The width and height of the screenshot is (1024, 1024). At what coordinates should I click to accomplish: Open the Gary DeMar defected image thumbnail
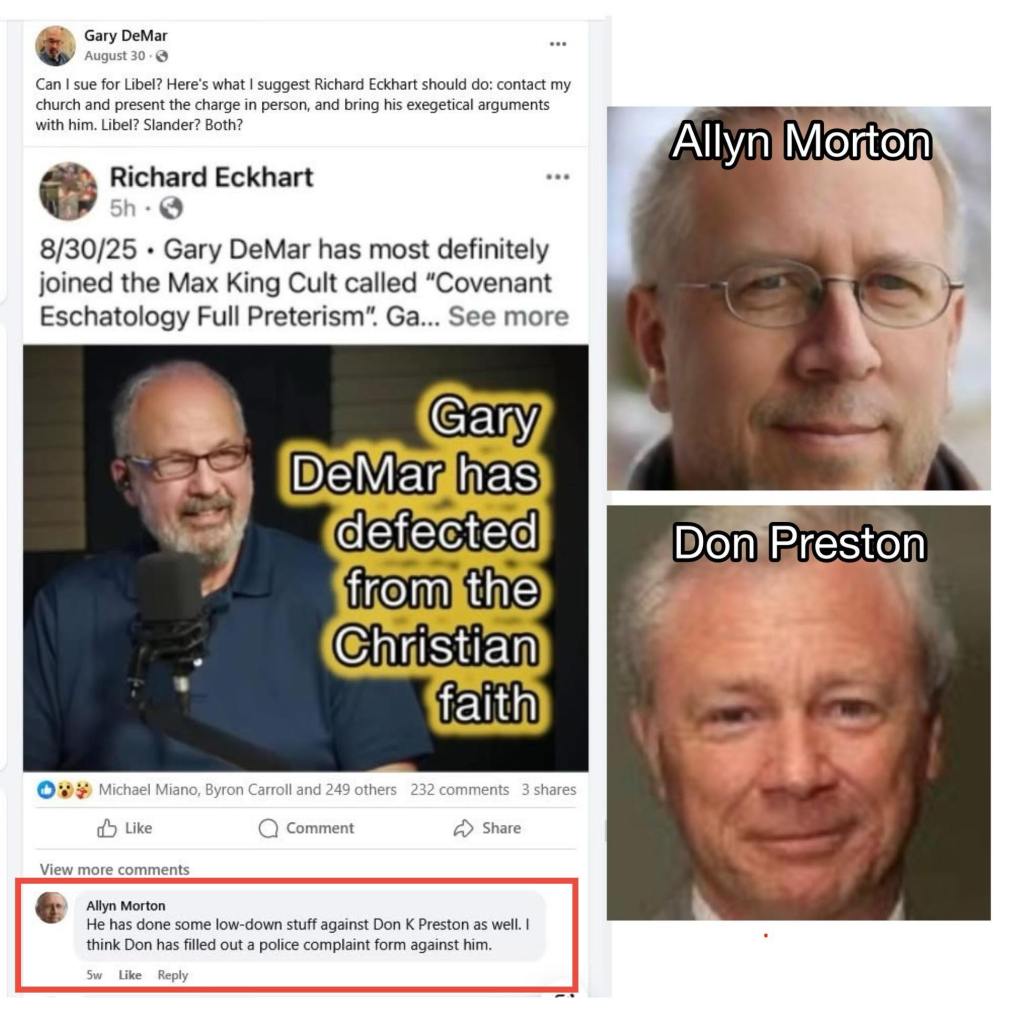306,558
